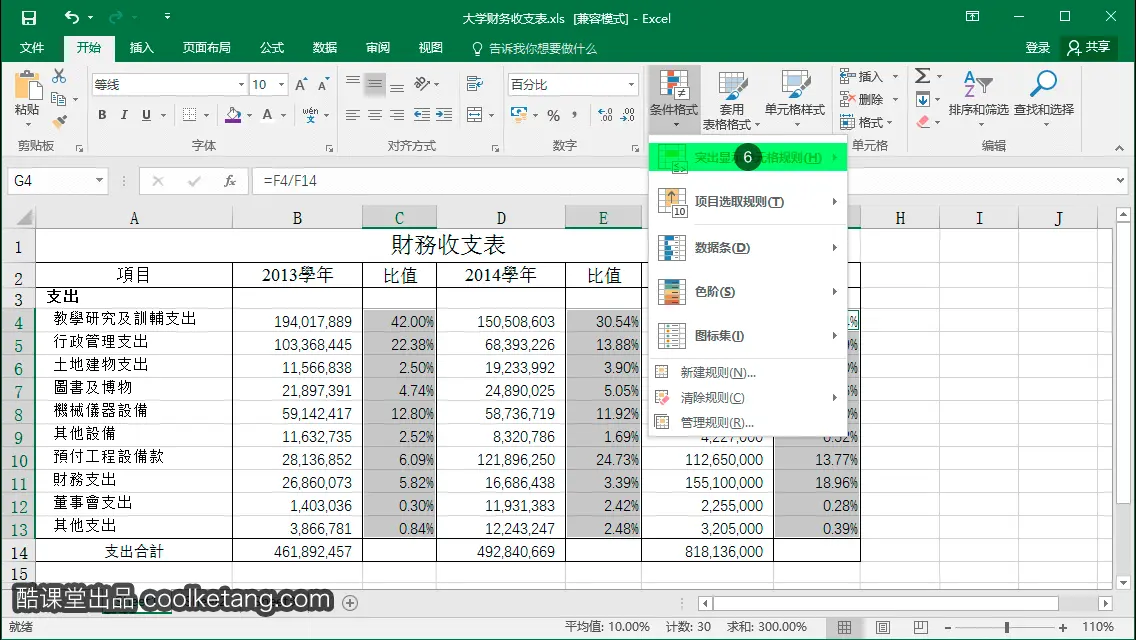Click the Fill down icon

[922, 99]
